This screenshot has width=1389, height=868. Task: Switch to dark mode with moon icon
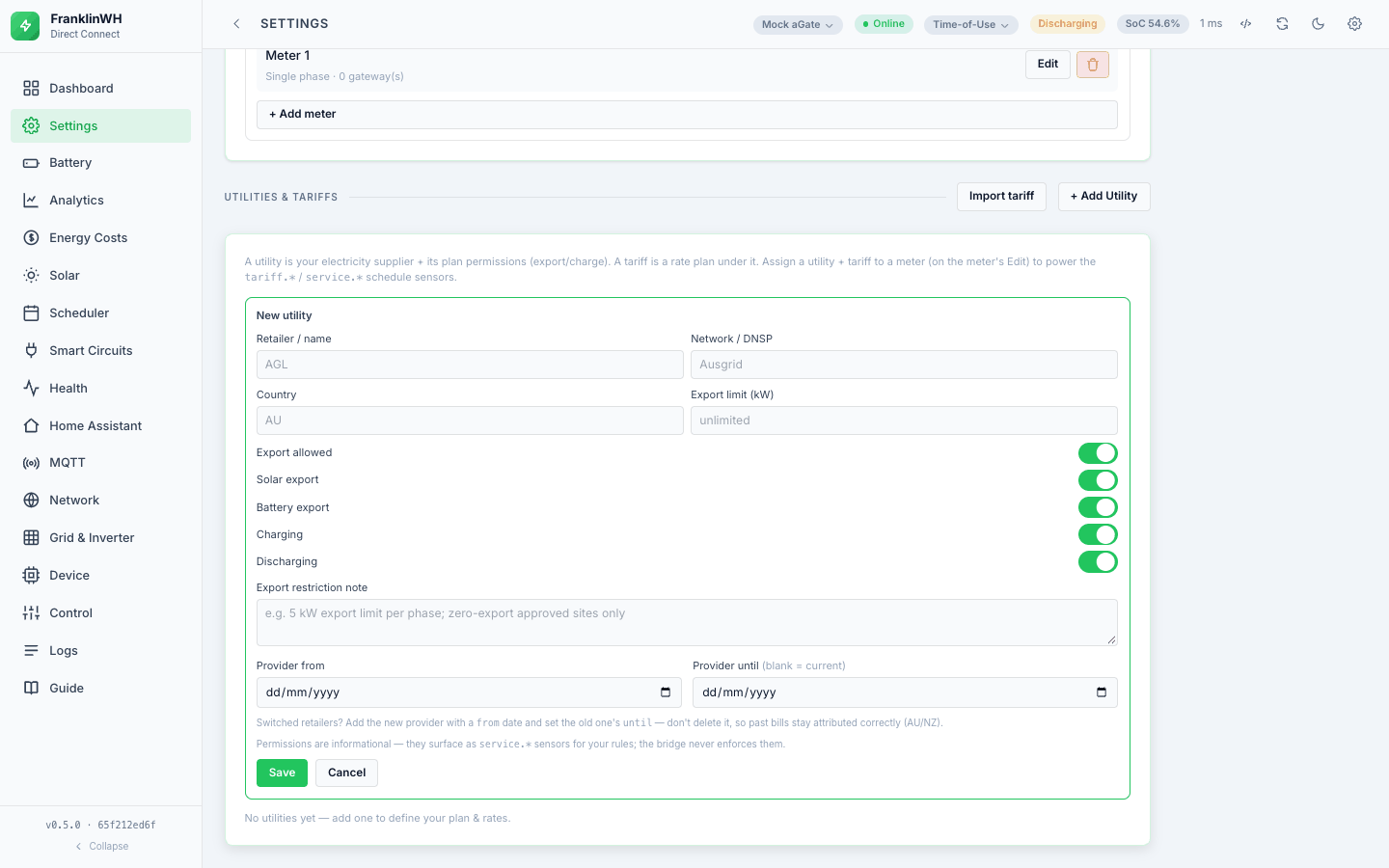click(1319, 24)
